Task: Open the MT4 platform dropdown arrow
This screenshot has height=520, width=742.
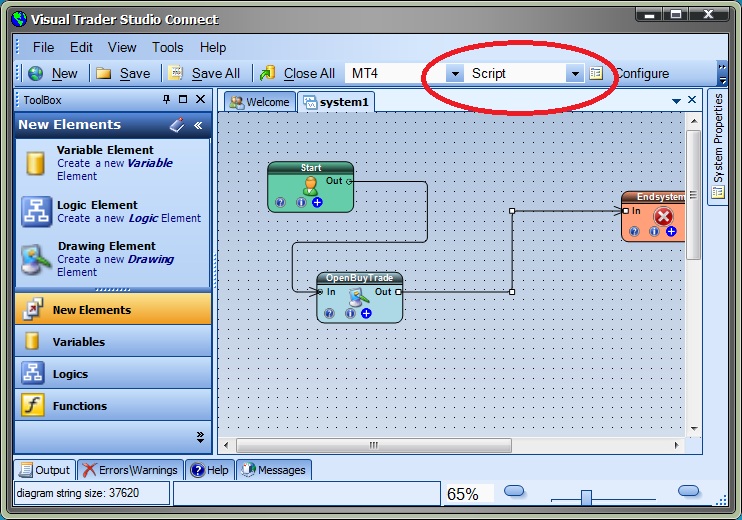Action: [x=455, y=74]
